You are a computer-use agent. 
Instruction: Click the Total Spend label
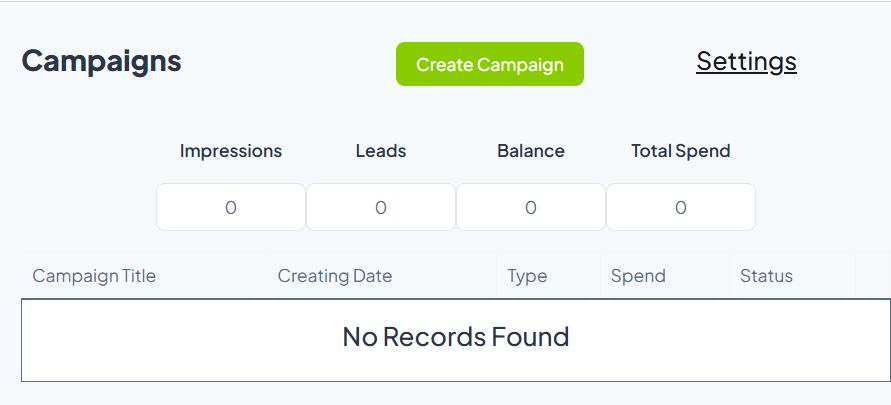click(x=681, y=151)
